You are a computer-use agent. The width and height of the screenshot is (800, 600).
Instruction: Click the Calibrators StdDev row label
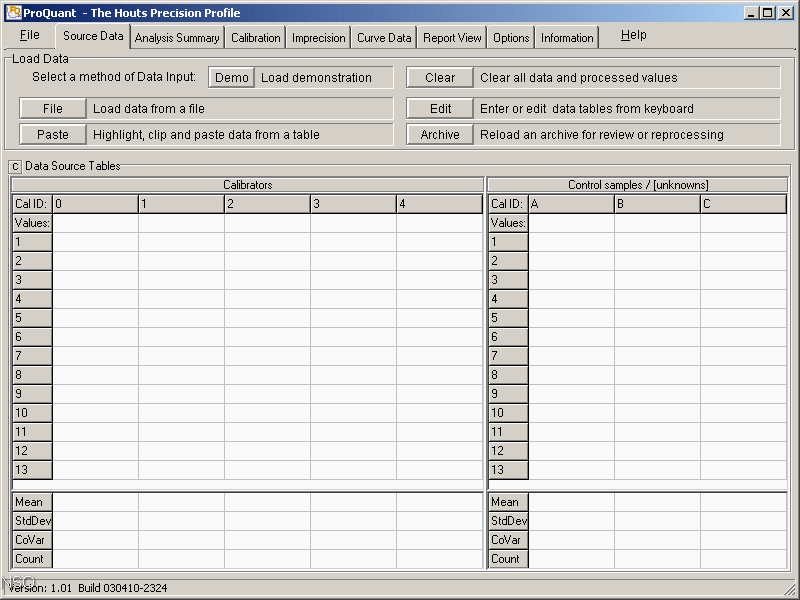point(32,521)
